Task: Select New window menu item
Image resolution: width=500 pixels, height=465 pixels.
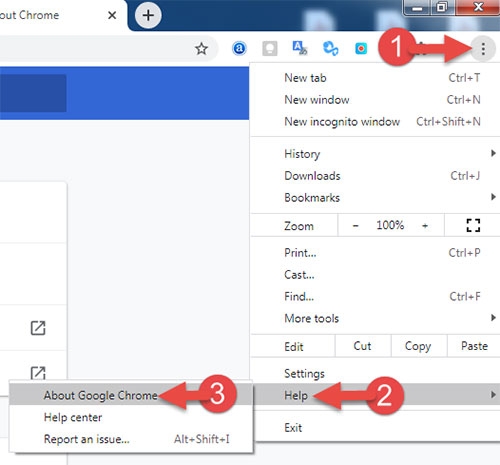Action: pos(375,100)
